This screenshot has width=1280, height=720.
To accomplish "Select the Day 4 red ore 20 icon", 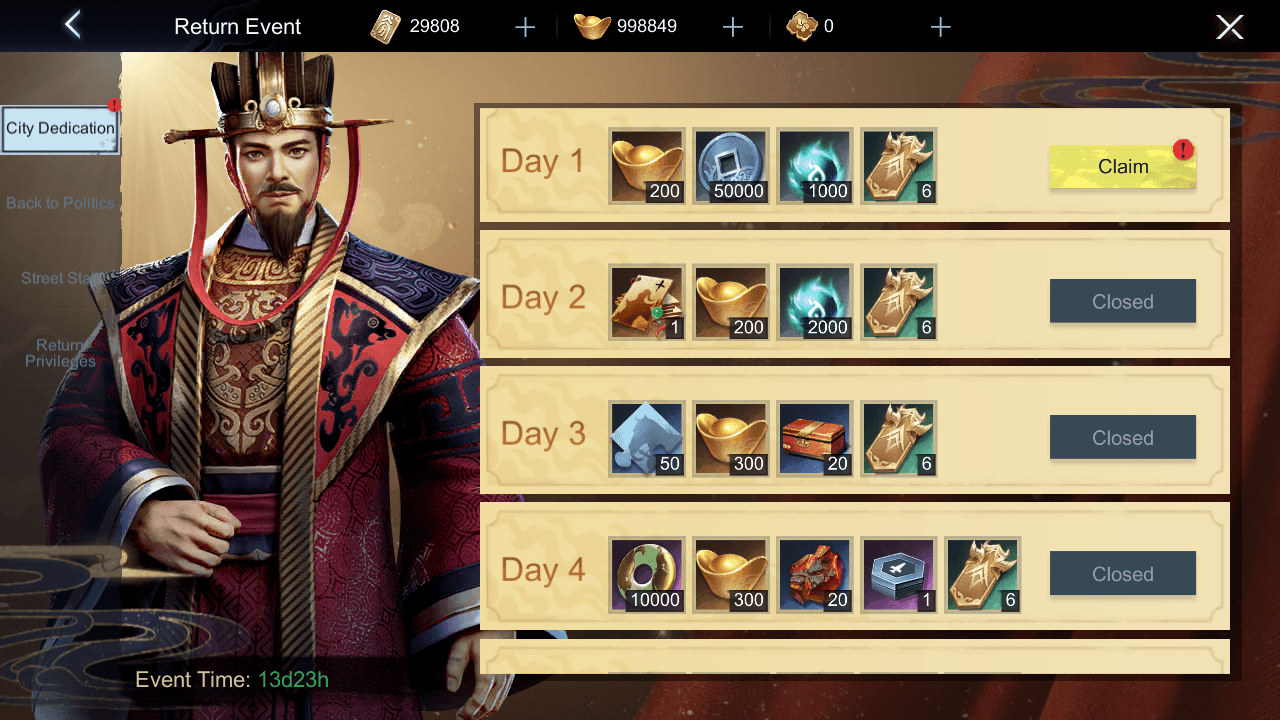I will pyautogui.click(x=815, y=574).
